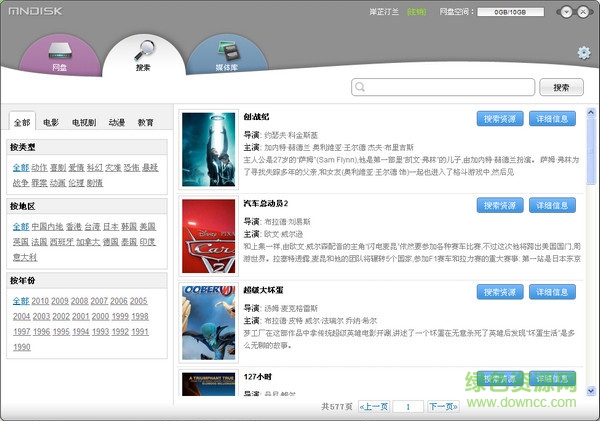Click the round dropdown arrow button in title bar
Image resolution: width=600 pixels, height=421 pixels.
[x=565, y=12]
